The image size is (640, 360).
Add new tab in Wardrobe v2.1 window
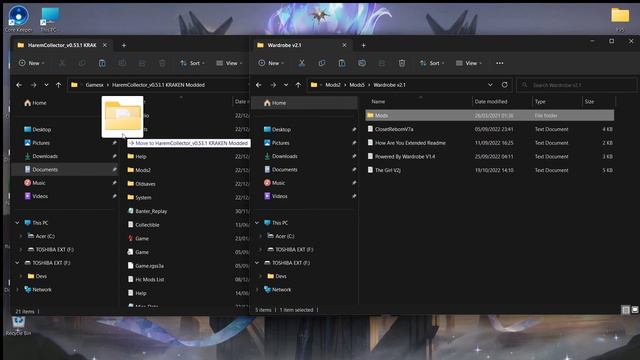pyautogui.click(x=363, y=45)
